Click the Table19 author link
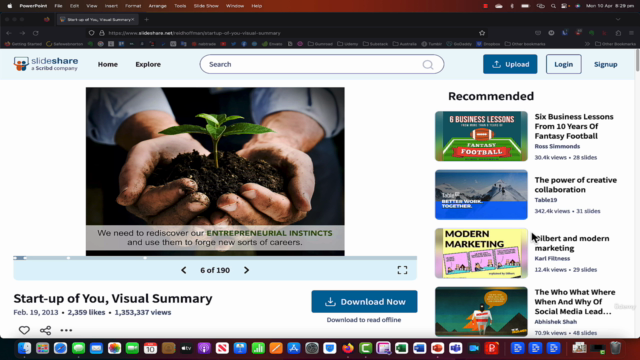 point(546,200)
